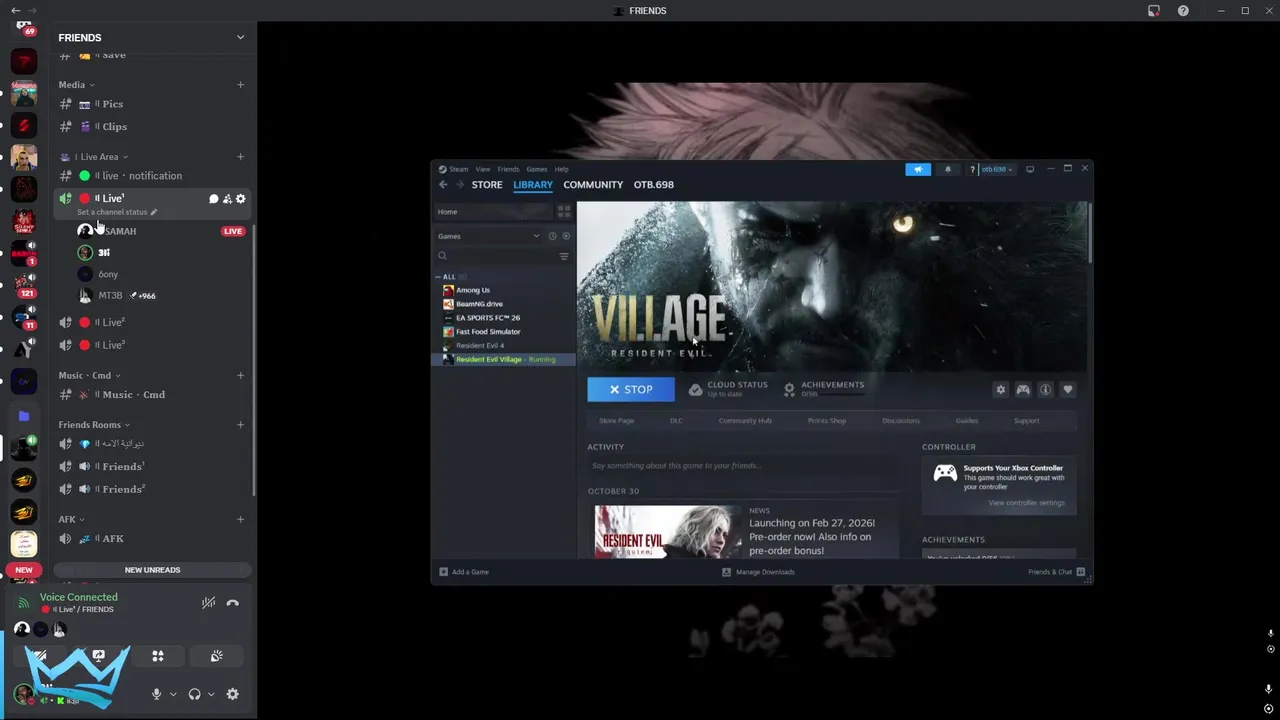Open the Games filter dropdown in Steam
The height and width of the screenshot is (720, 1280).
coord(489,236)
